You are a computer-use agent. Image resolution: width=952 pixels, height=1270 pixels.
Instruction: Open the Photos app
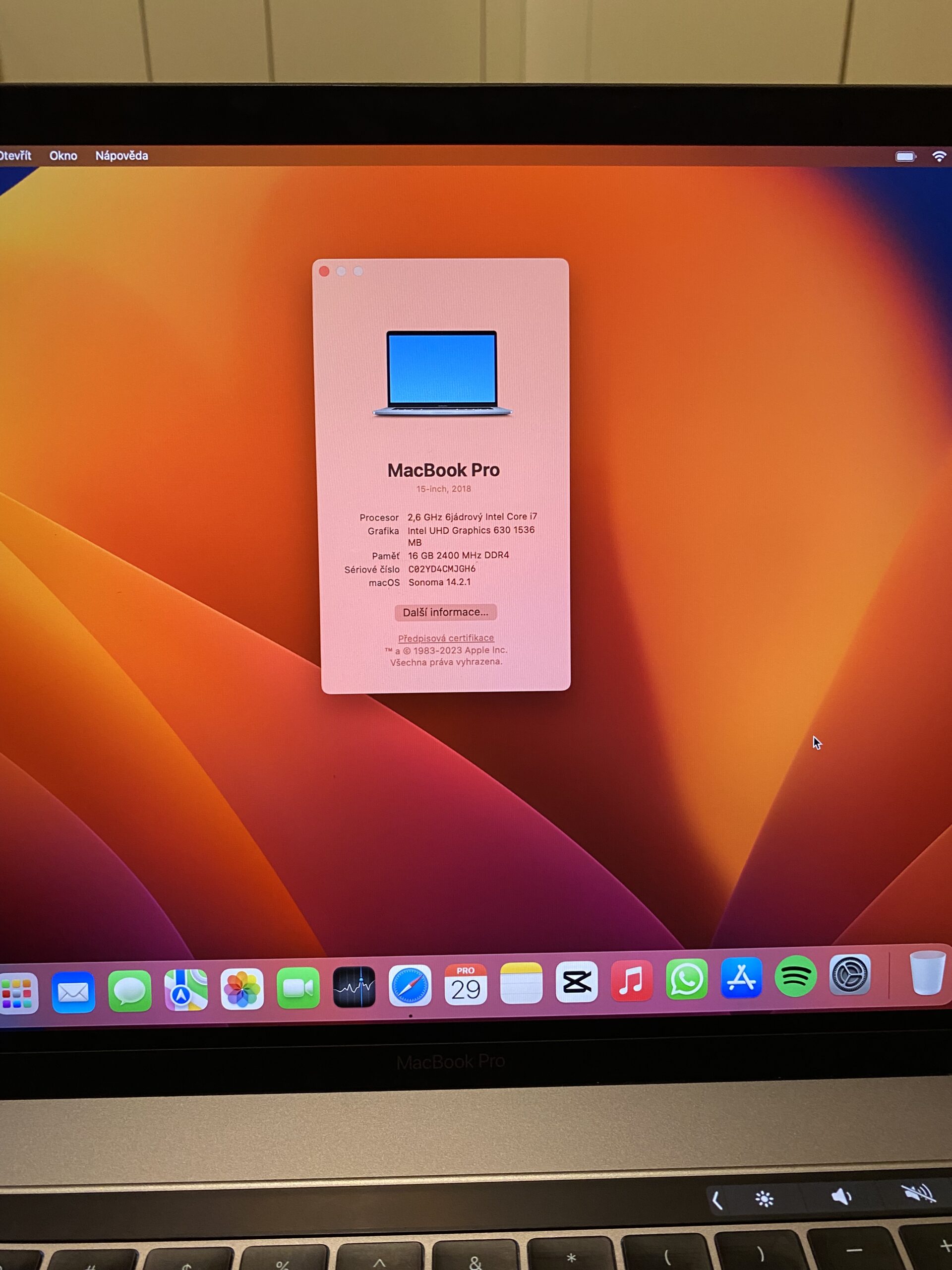tap(242, 989)
